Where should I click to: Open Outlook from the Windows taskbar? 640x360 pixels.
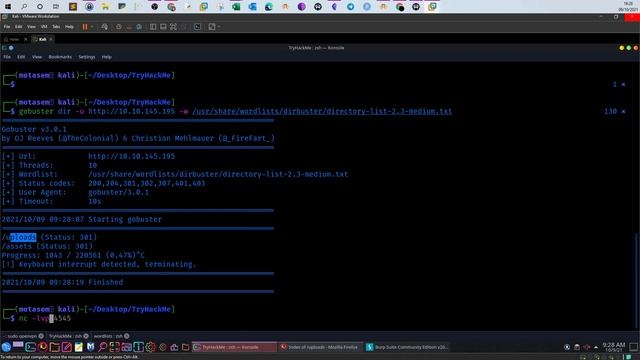tap(252, 7)
